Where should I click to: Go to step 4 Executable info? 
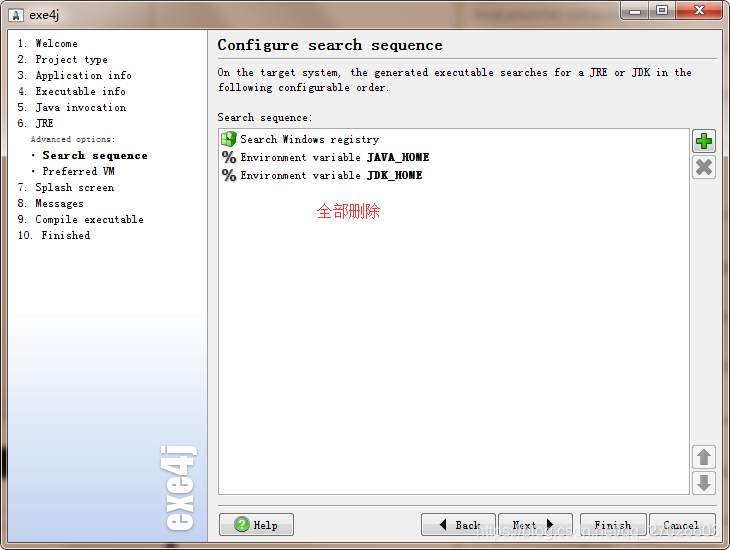pos(71,91)
